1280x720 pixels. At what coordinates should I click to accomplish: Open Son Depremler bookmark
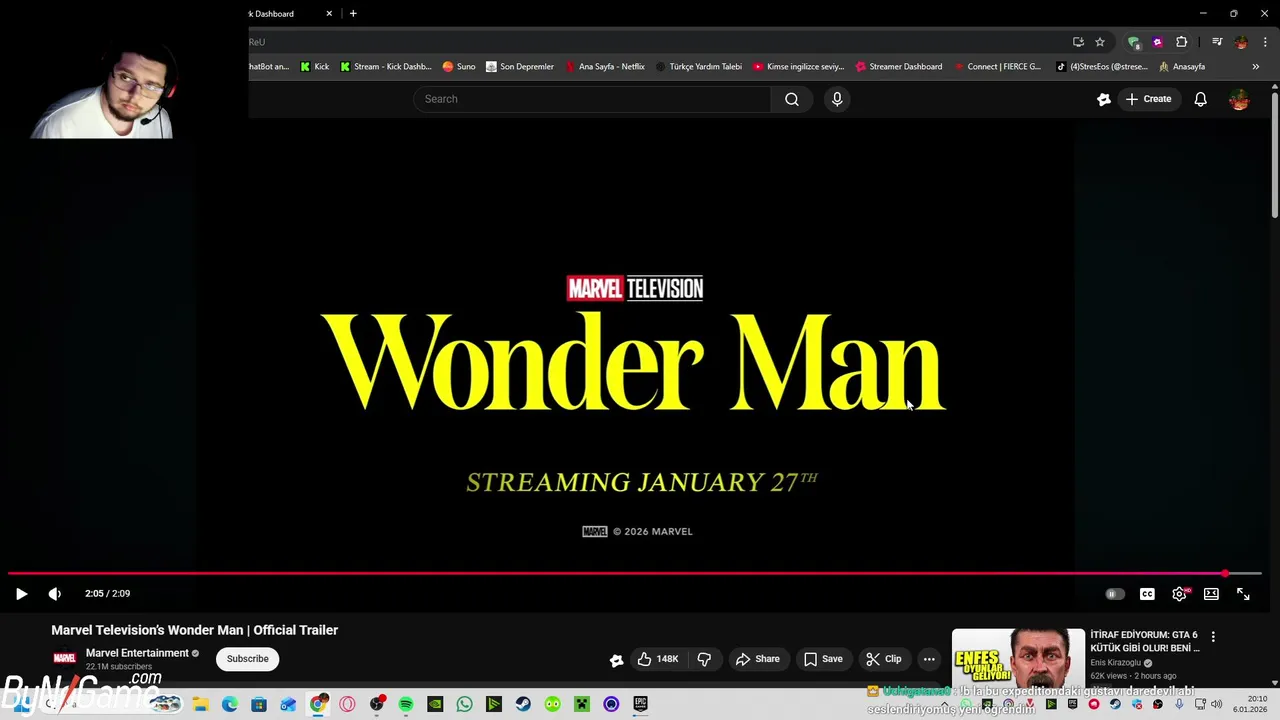pos(520,67)
